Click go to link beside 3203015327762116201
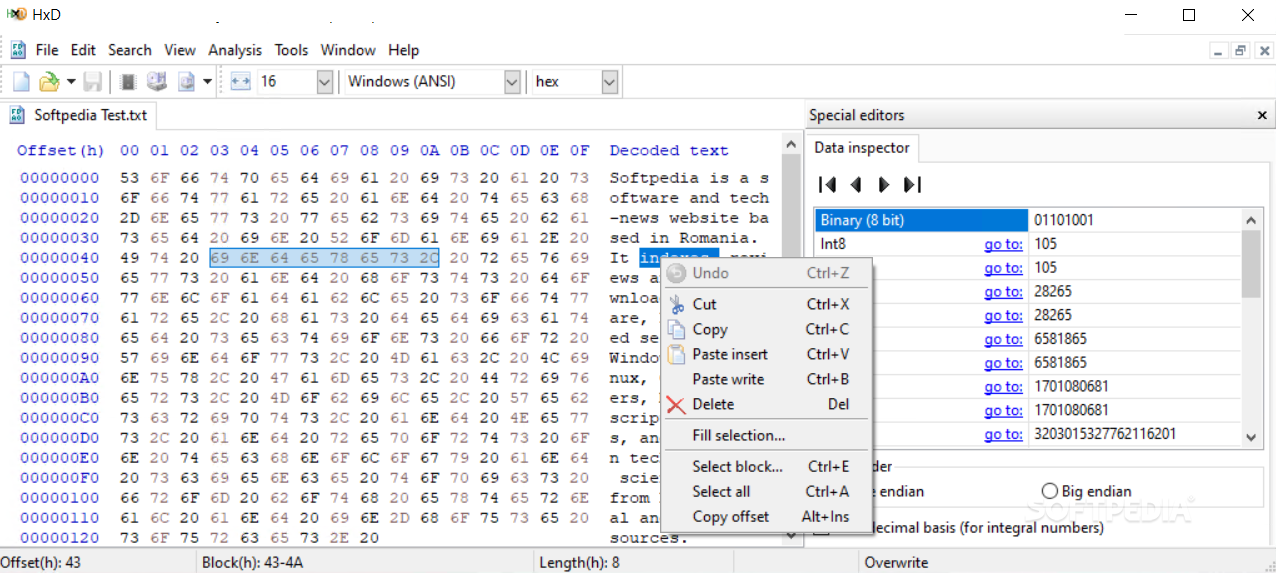This screenshot has width=1276, height=573. click(x=1003, y=434)
